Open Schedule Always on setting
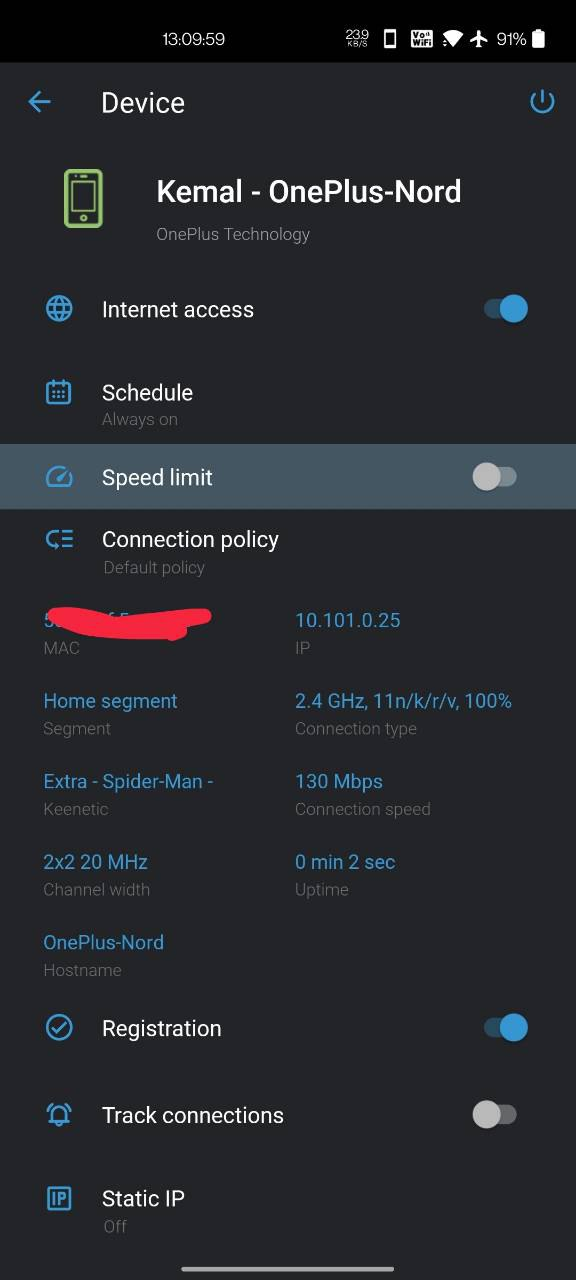Viewport: 576px width, 1280px height. [x=288, y=403]
